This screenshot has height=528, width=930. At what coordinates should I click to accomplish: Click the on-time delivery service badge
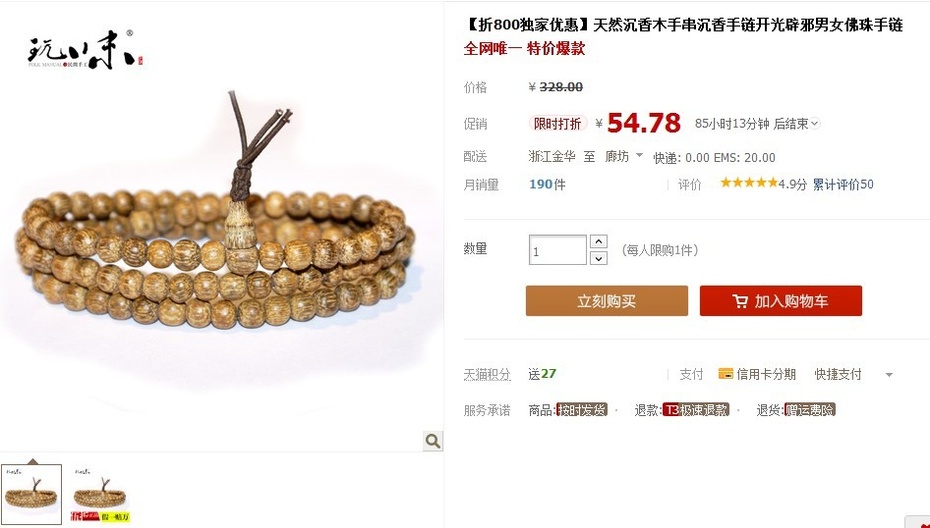582,410
